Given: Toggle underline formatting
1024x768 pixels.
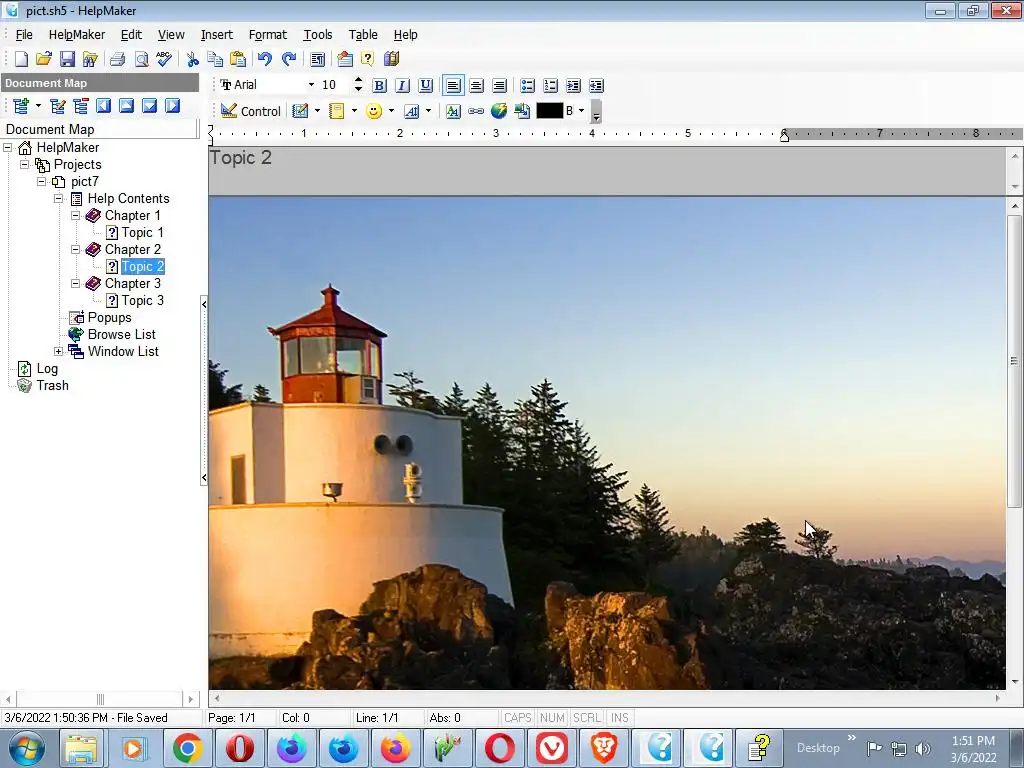Looking at the screenshot, I should click(426, 86).
